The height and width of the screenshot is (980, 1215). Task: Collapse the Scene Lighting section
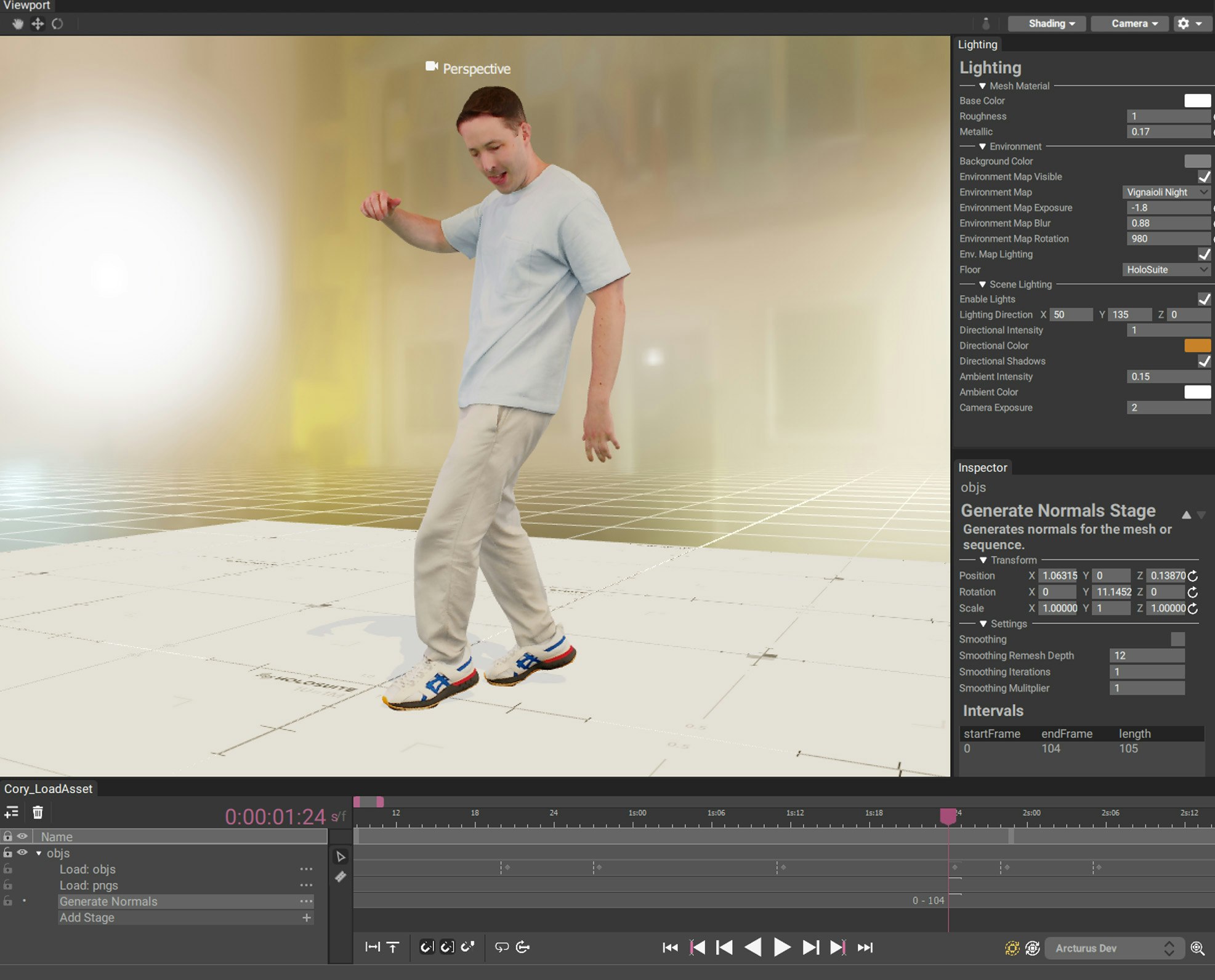pyautogui.click(x=982, y=284)
